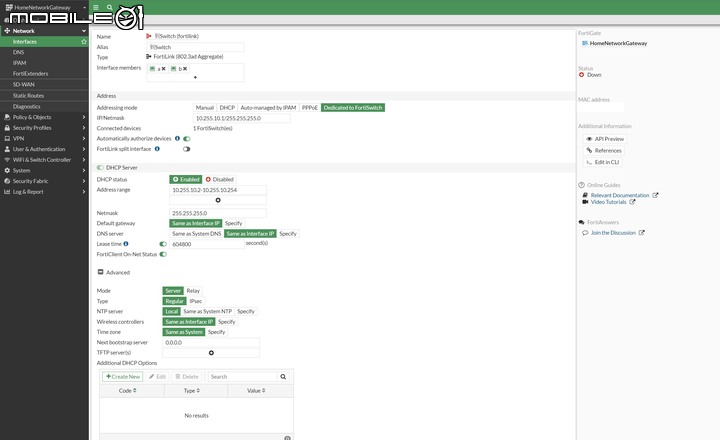Click the hamburger menu icon in top bar
The image size is (720, 440).
(96, 7)
